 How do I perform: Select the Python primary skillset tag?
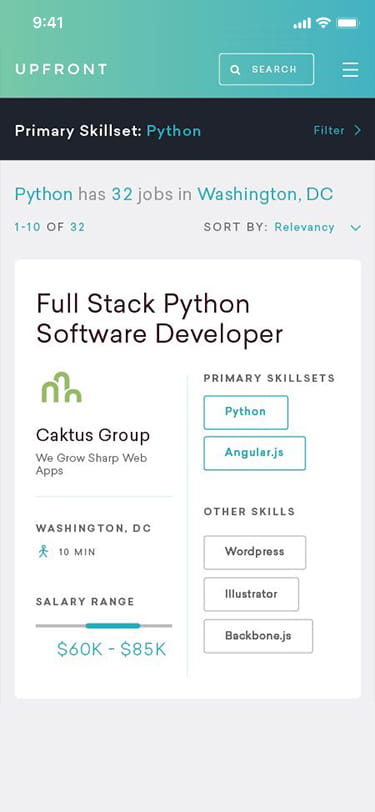(246, 412)
